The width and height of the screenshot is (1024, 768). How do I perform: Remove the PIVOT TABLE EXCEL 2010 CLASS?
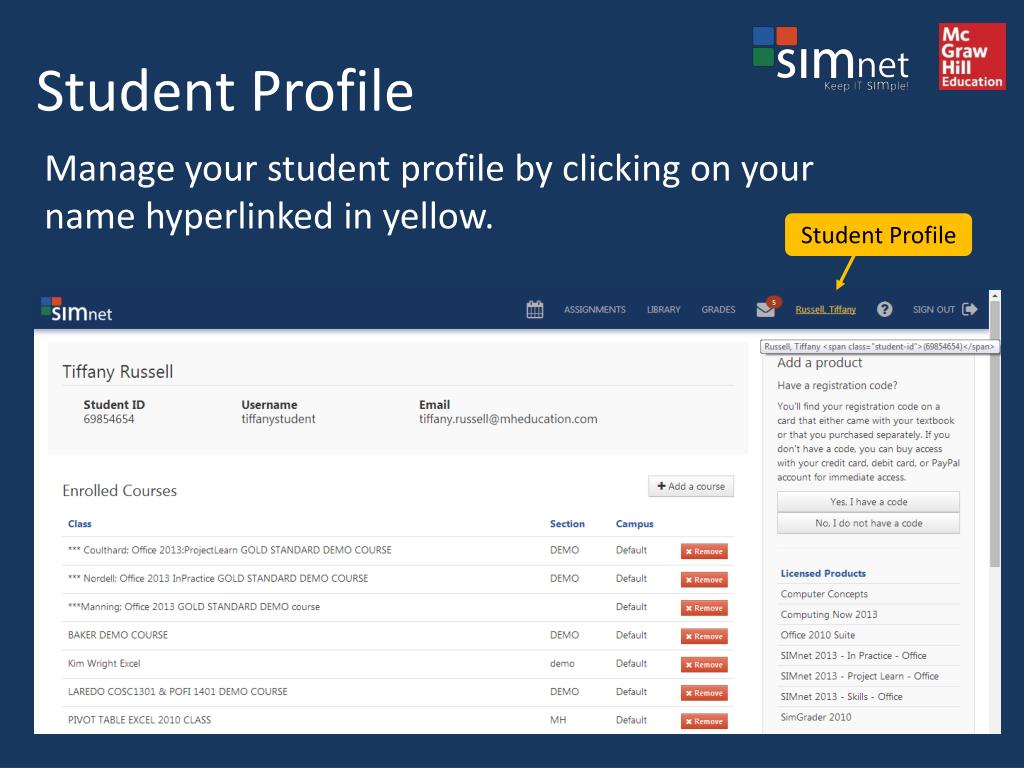(x=704, y=722)
